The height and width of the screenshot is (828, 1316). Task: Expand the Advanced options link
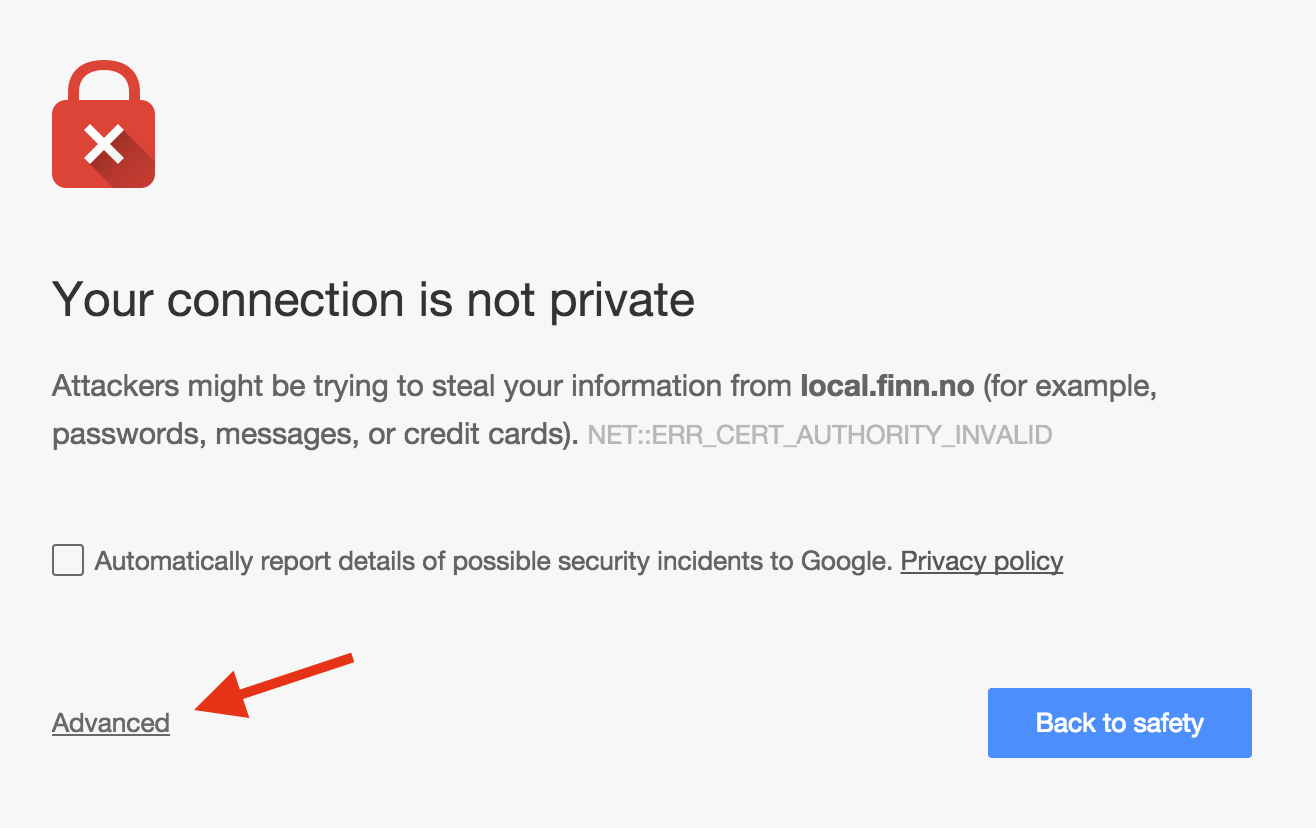point(111,723)
